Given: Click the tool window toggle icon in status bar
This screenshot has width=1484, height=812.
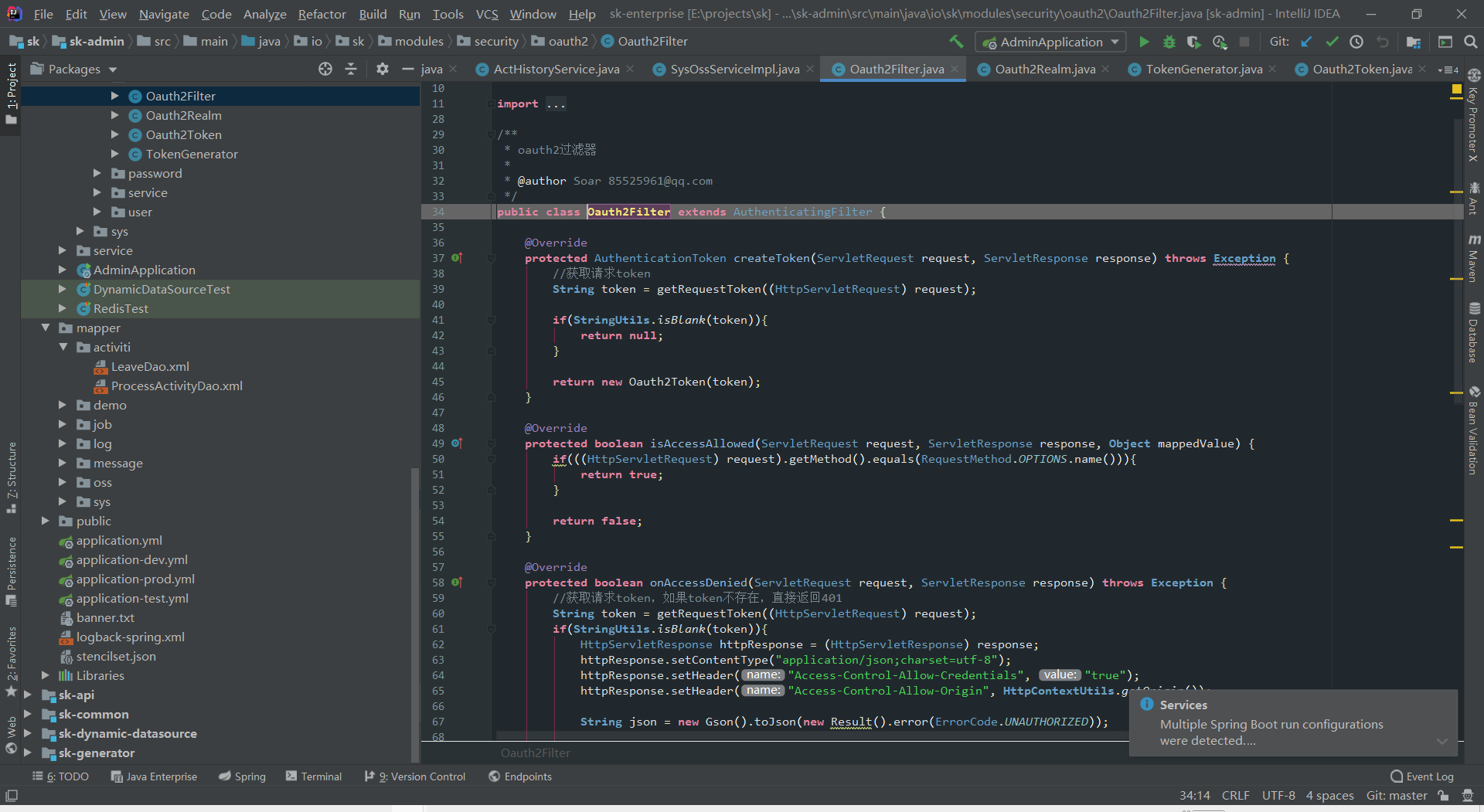Looking at the screenshot, I should (x=12, y=796).
